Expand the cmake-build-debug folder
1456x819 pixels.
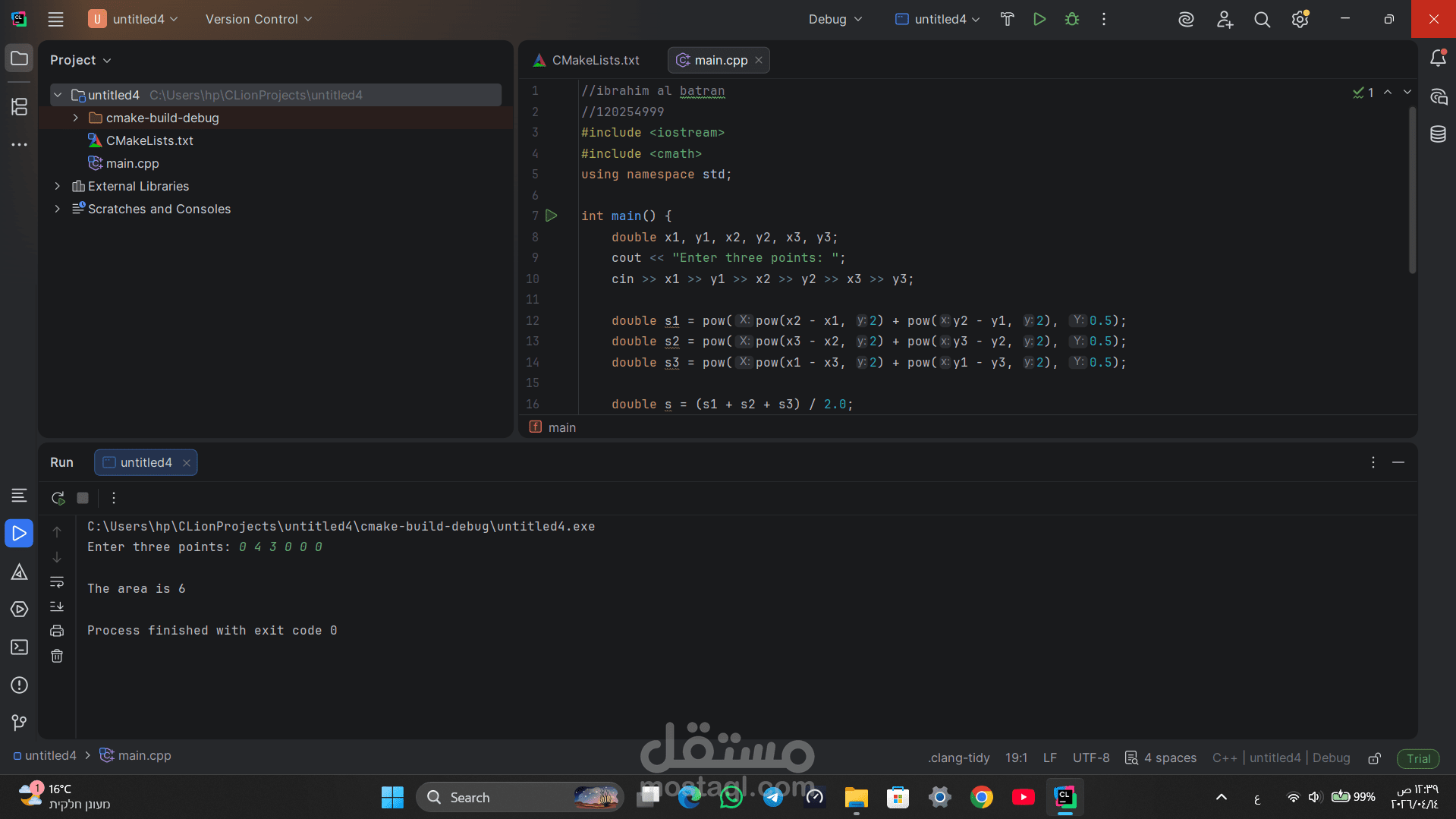pos(75,118)
